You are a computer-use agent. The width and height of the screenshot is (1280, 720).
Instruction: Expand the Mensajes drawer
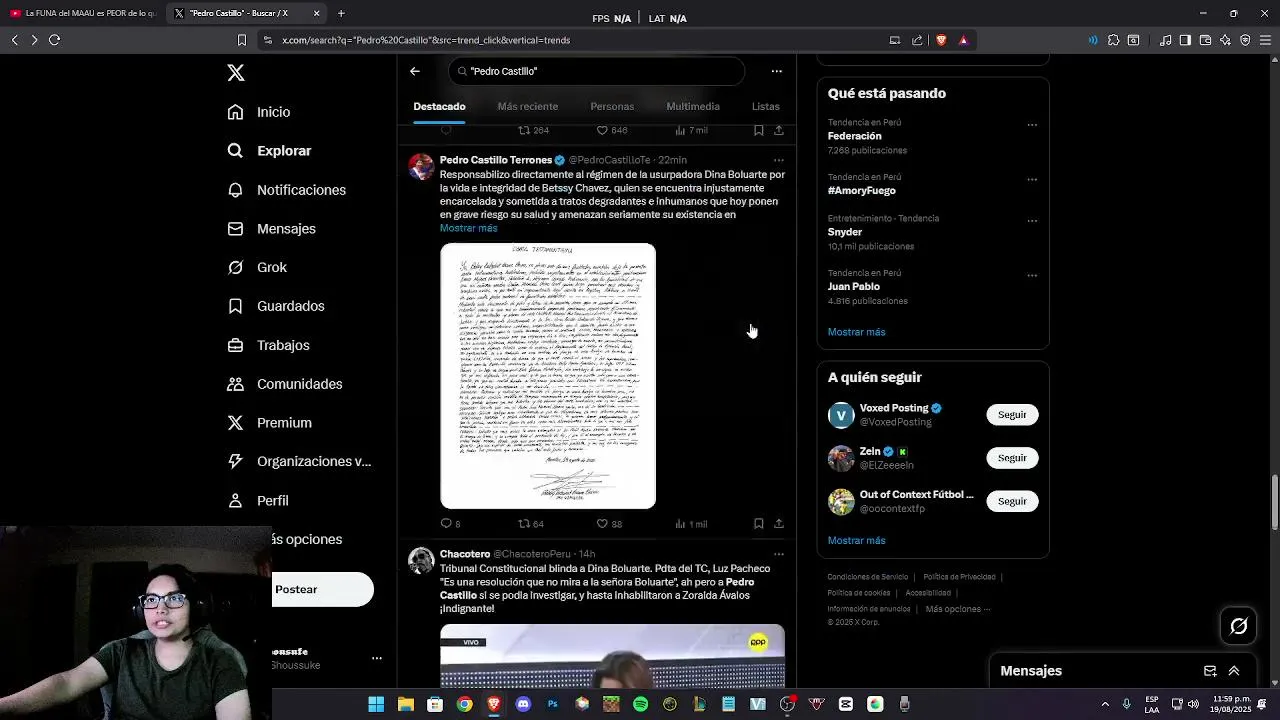(1234, 671)
